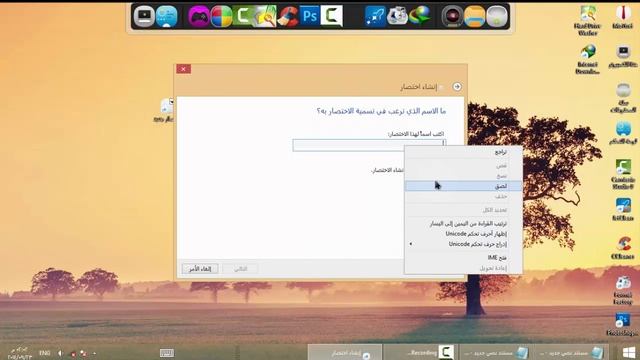Screen dimensions: 640x360
Task: Choose تحديد الكل (Select All) in context menu
Action: 463,210
